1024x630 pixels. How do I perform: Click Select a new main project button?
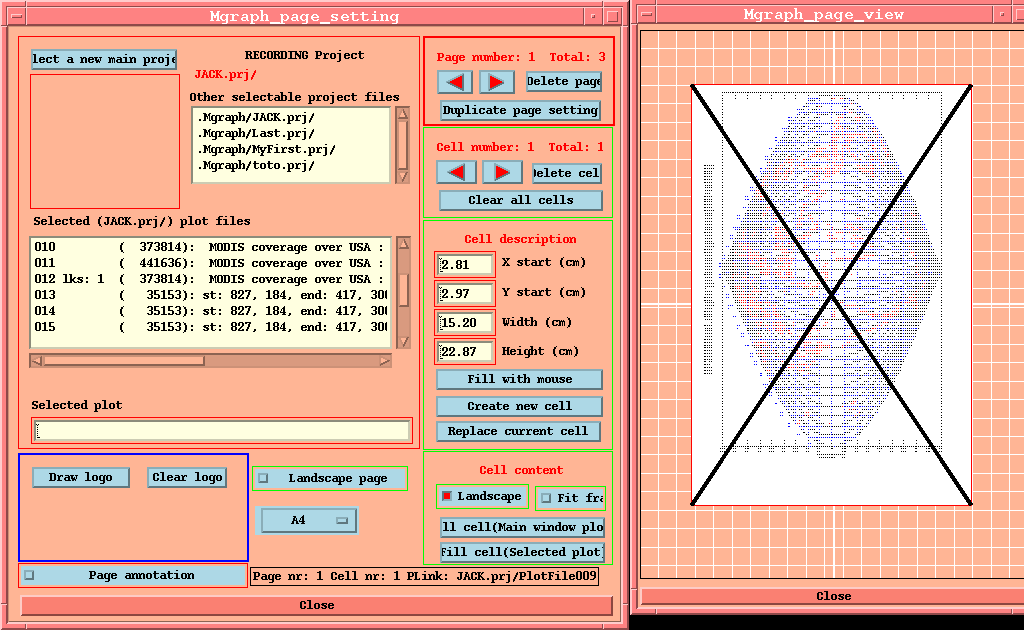coord(104,59)
